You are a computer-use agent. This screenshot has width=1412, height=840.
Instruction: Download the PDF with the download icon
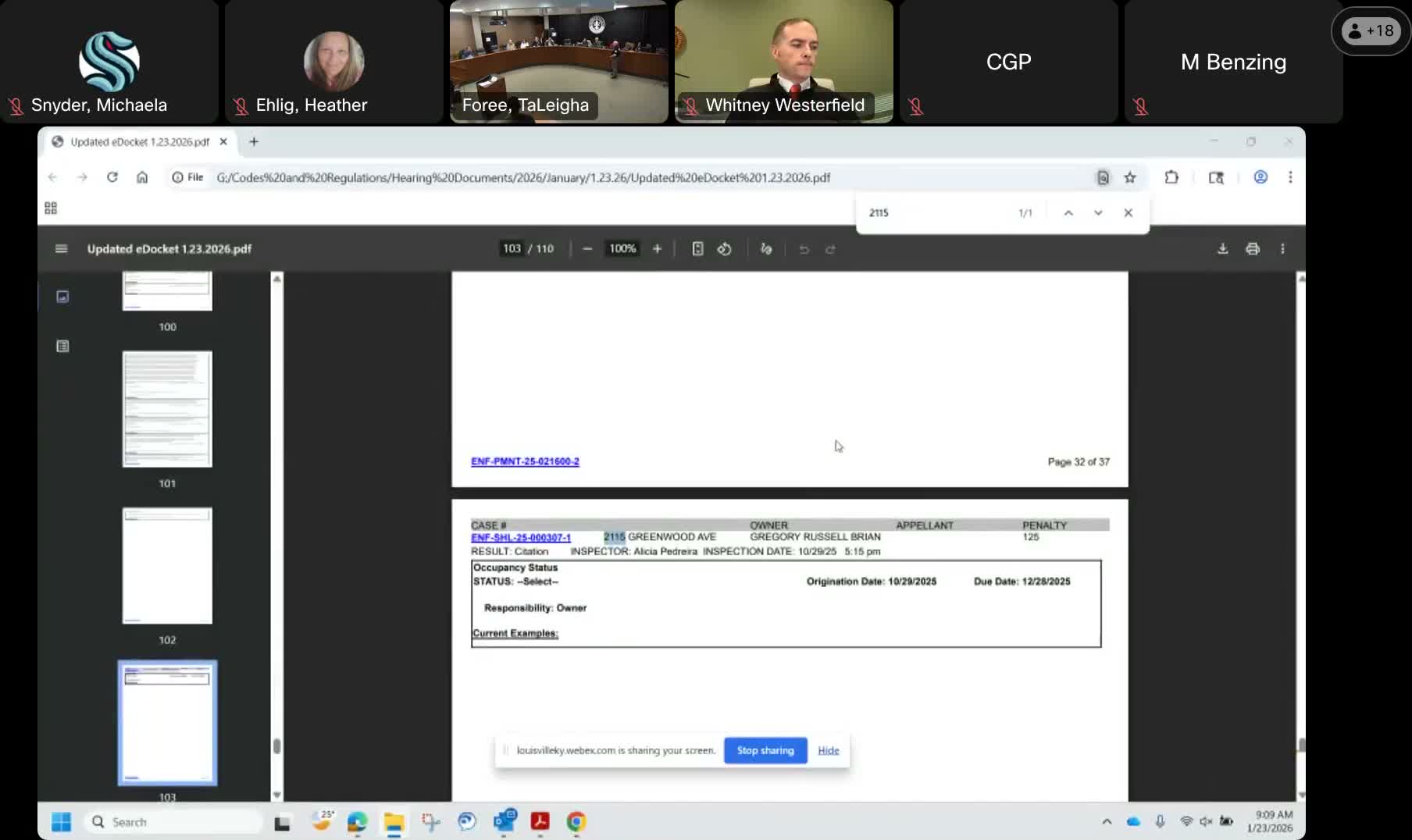point(1223,249)
